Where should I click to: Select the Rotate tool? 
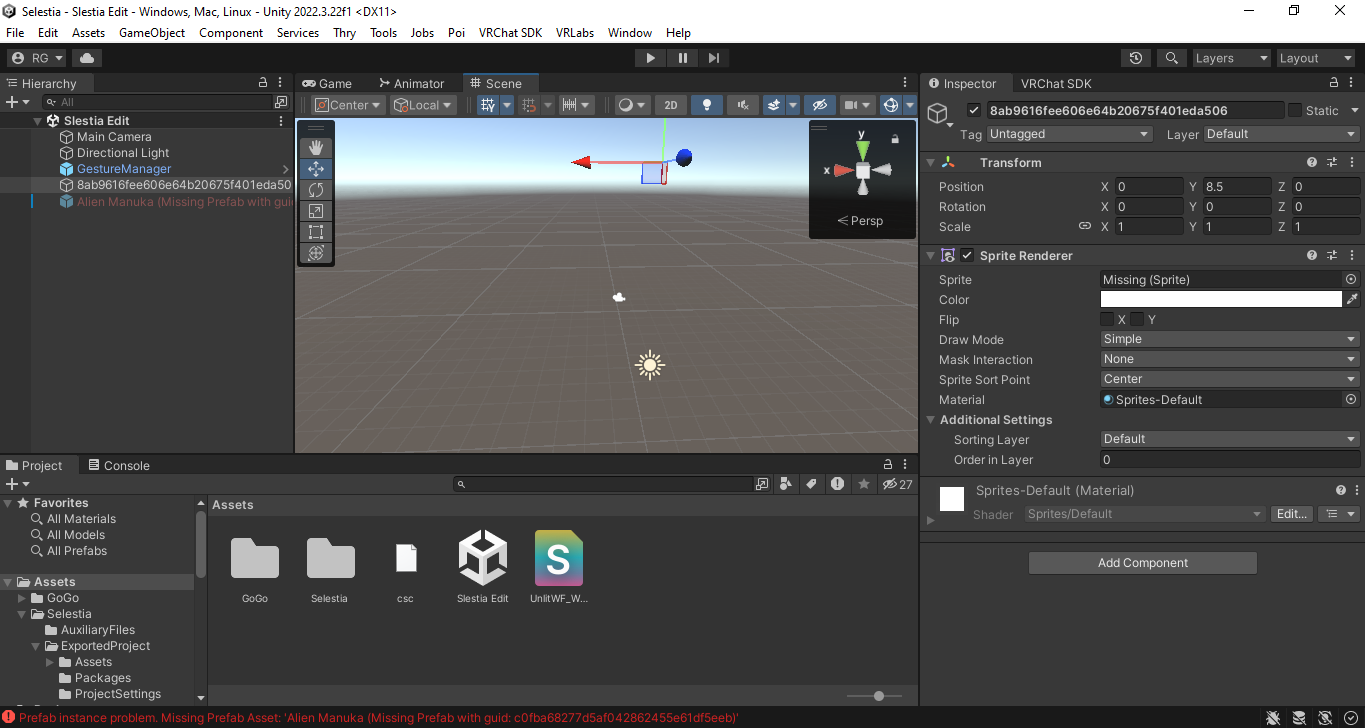(316, 190)
